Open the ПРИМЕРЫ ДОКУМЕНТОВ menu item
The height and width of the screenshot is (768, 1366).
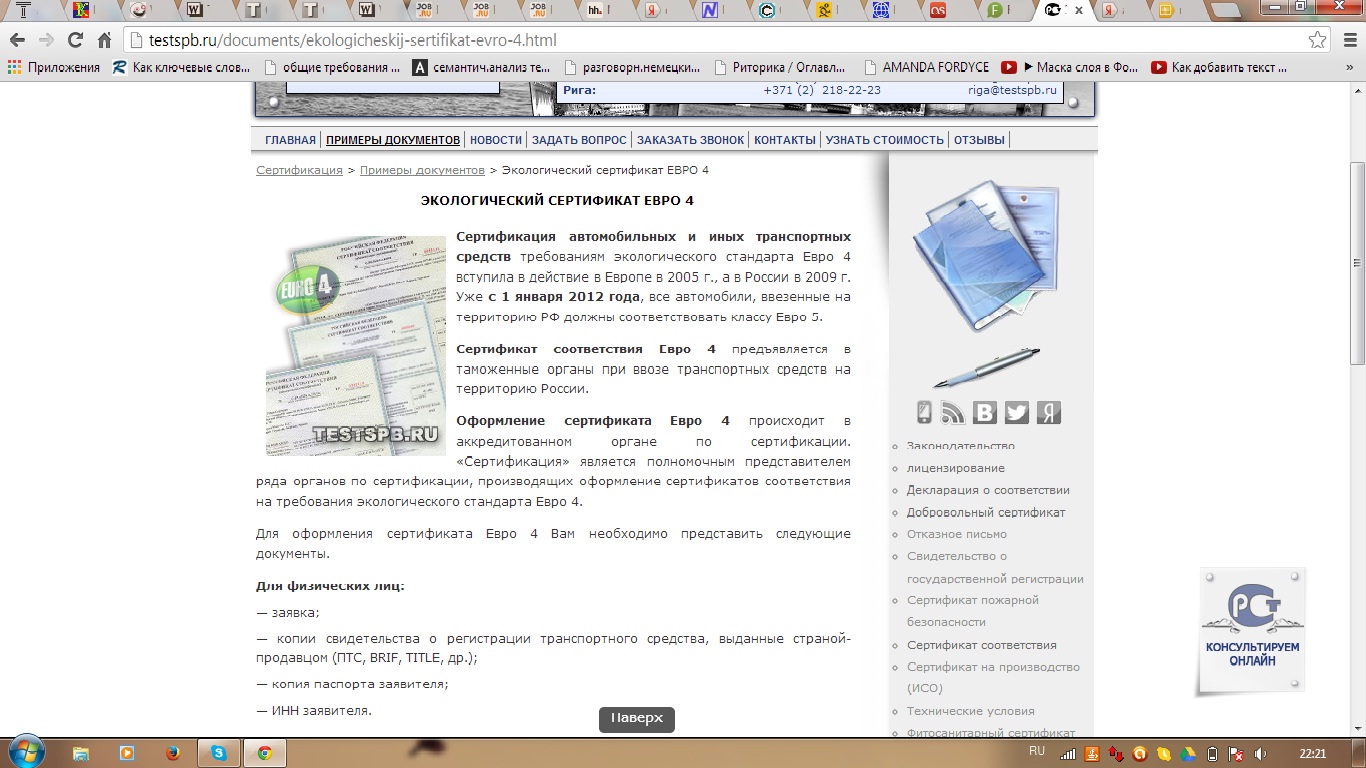click(393, 140)
